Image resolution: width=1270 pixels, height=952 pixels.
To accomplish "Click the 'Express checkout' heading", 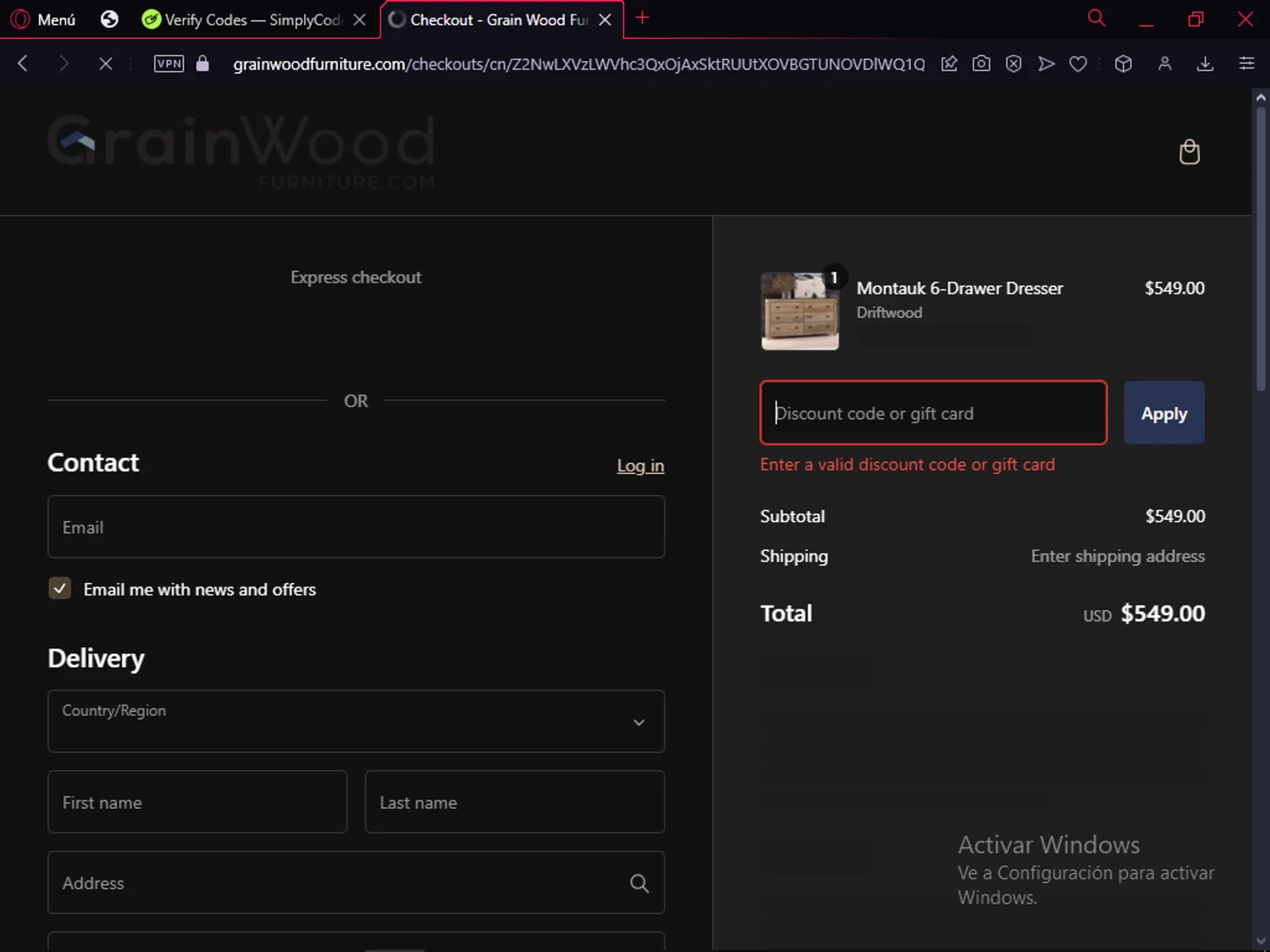I will tap(356, 278).
